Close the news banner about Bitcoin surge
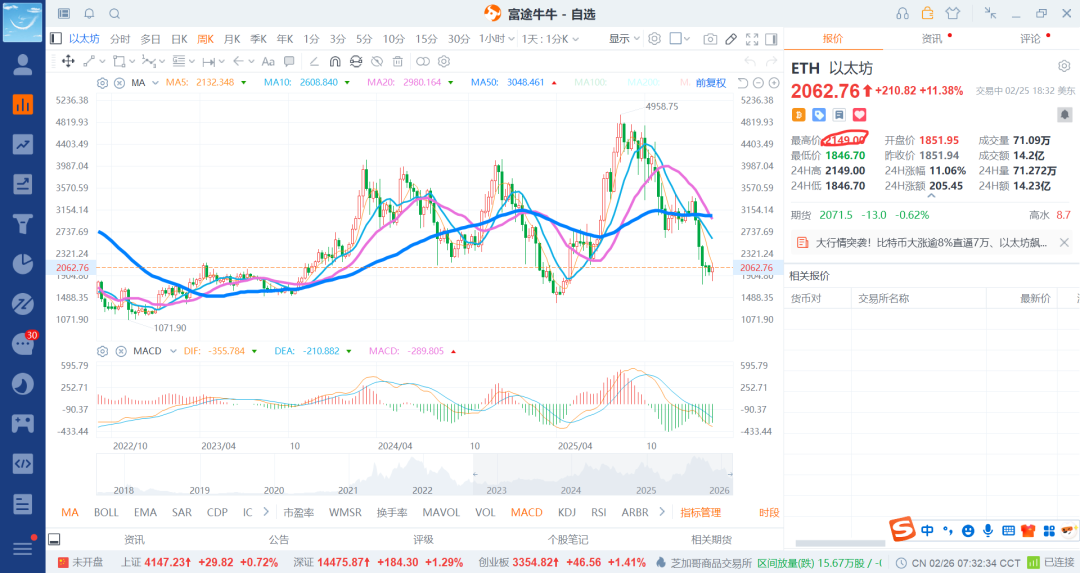 1064,242
